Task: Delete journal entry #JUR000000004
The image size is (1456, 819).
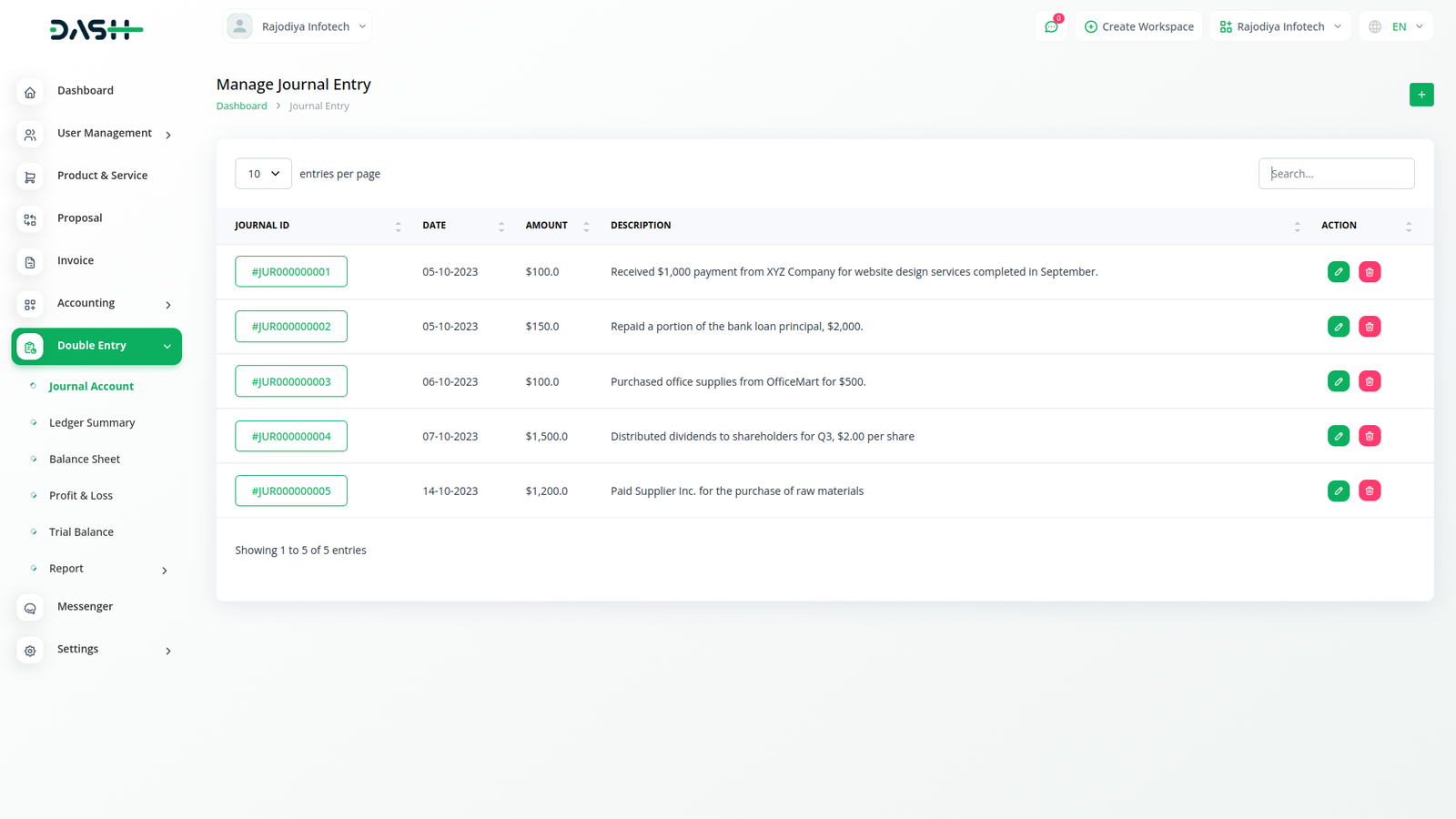Action: point(1370,436)
